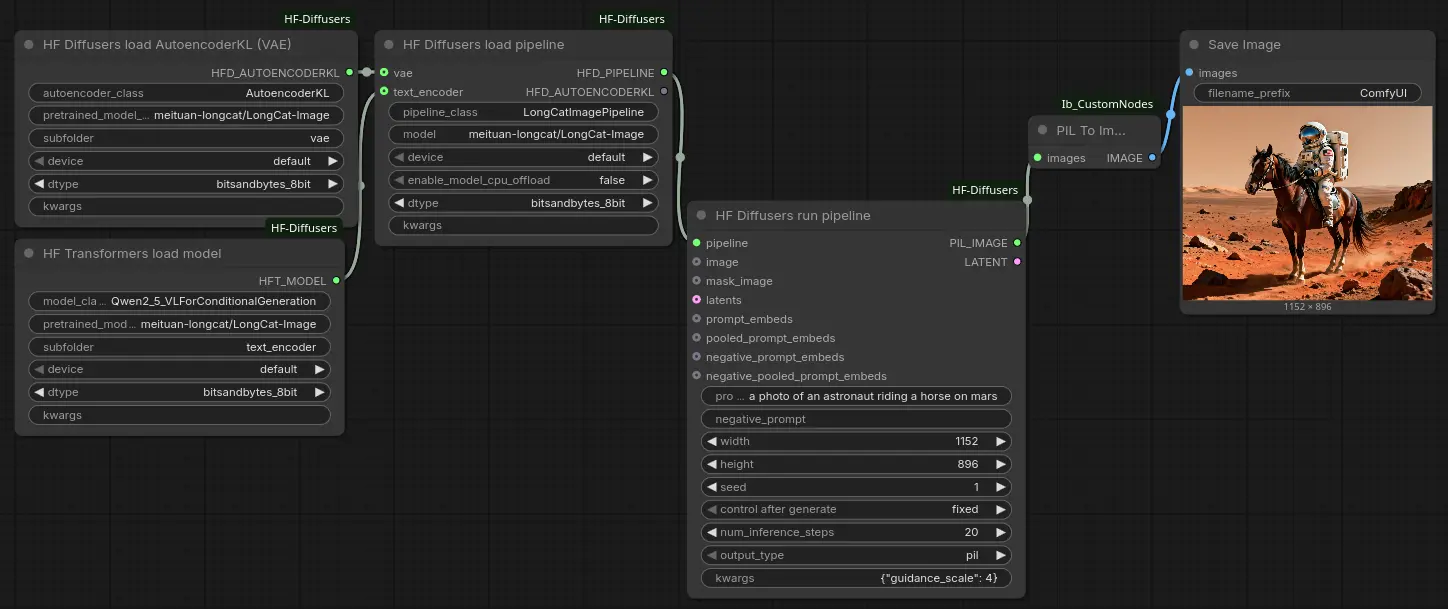The width and height of the screenshot is (1448, 609).
Task: Click the pink latents input port
Action: click(697, 300)
